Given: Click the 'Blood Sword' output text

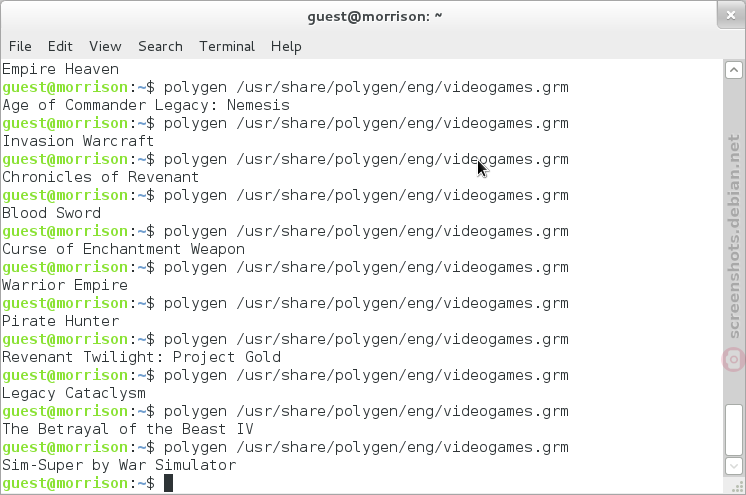Looking at the screenshot, I should click(x=51, y=213).
